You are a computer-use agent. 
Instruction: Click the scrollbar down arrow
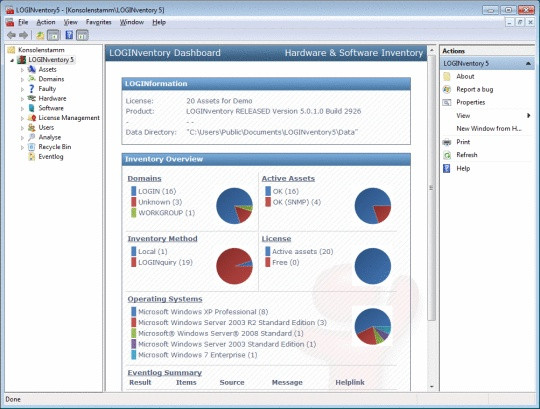click(432, 387)
